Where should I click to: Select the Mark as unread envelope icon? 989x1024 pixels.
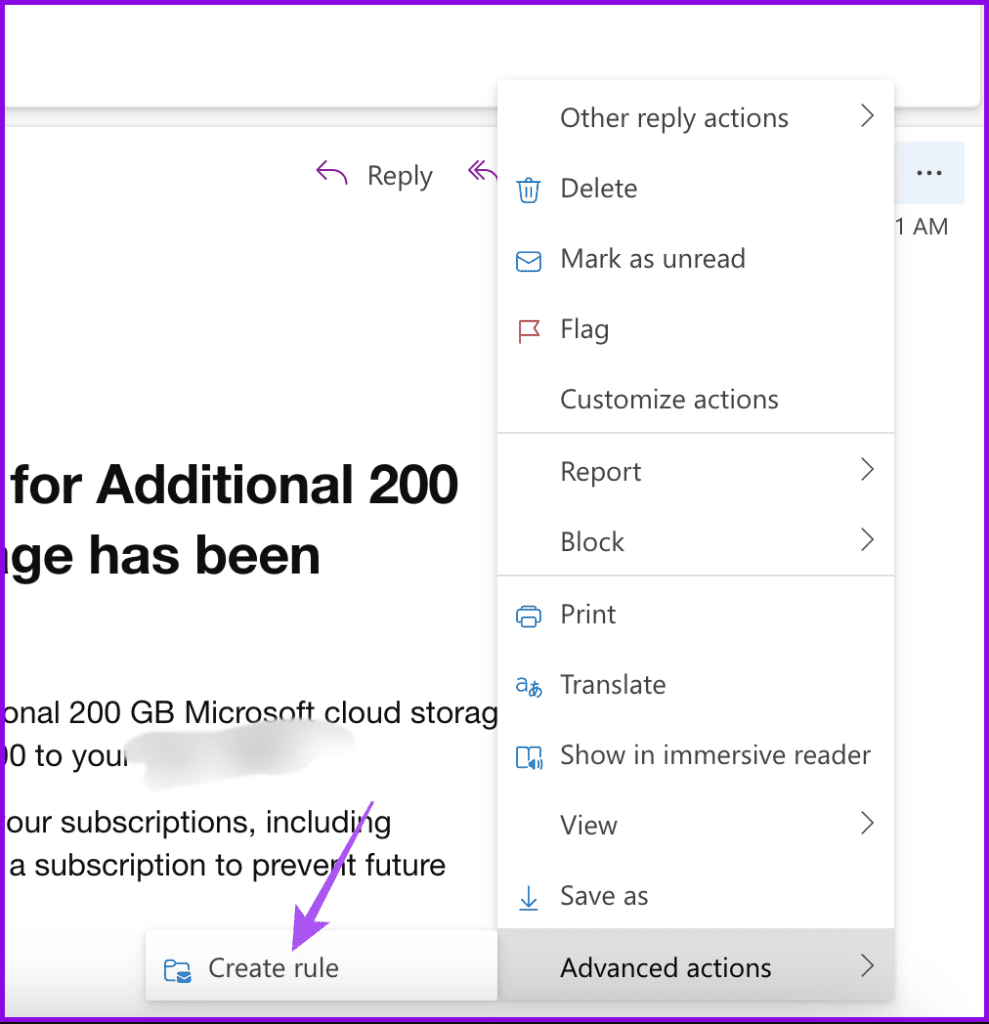pos(528,260)
